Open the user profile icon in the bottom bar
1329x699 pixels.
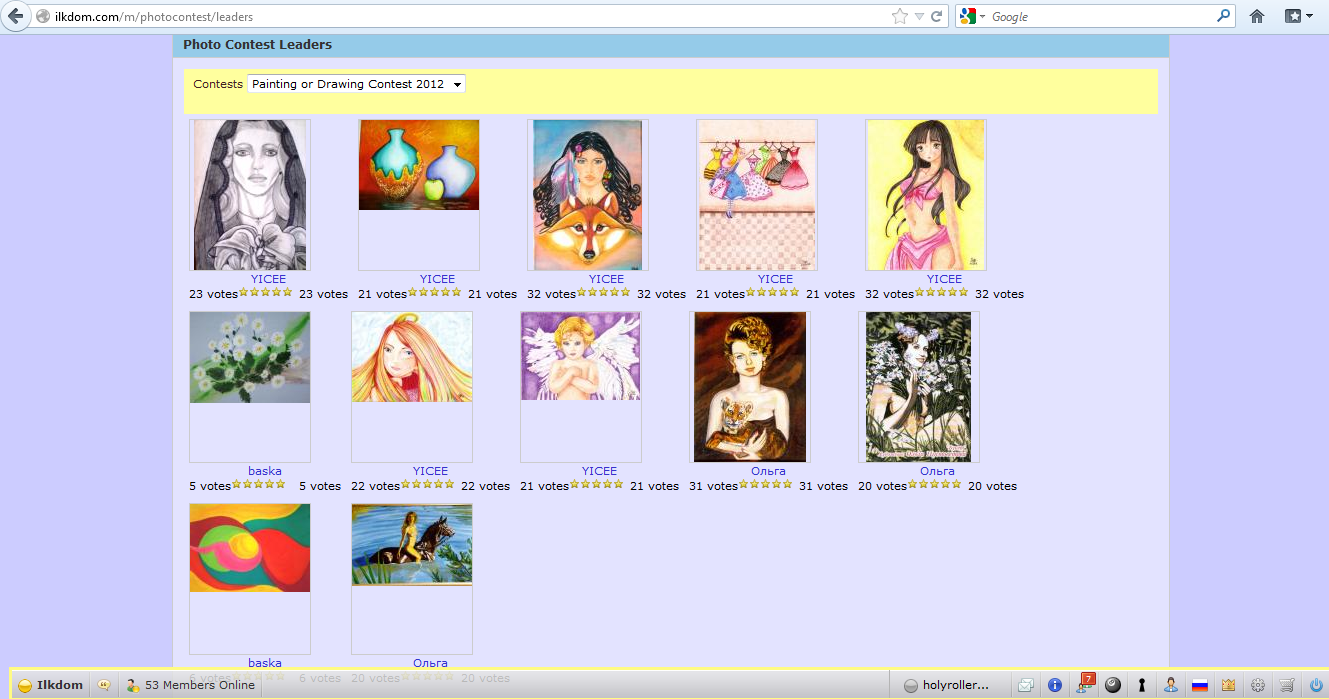pos(1170,685)
